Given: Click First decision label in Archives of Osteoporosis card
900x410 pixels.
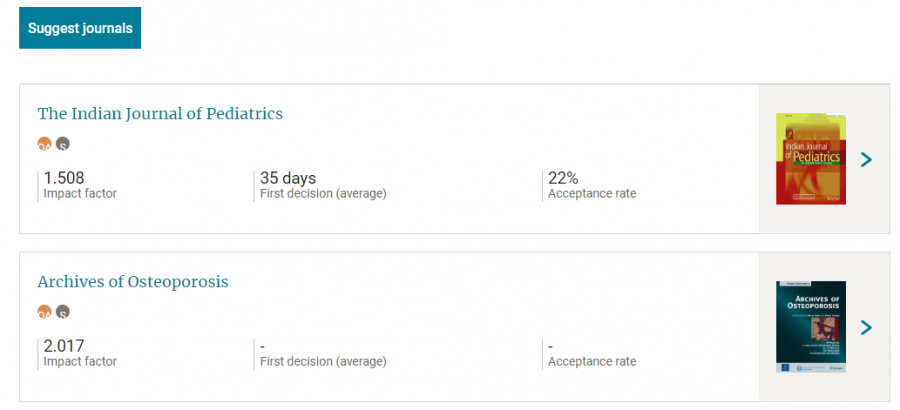Looking at the screenshot, I should (x=323, y=362).
